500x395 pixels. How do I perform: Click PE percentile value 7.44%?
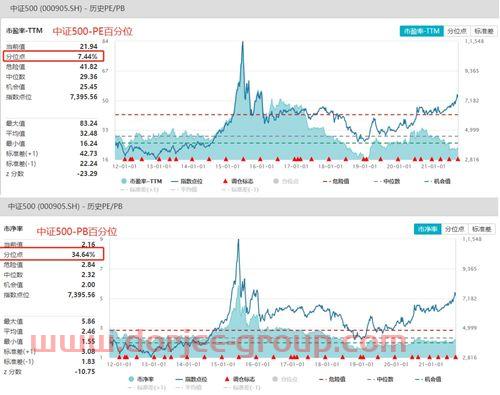pos(88,56)
